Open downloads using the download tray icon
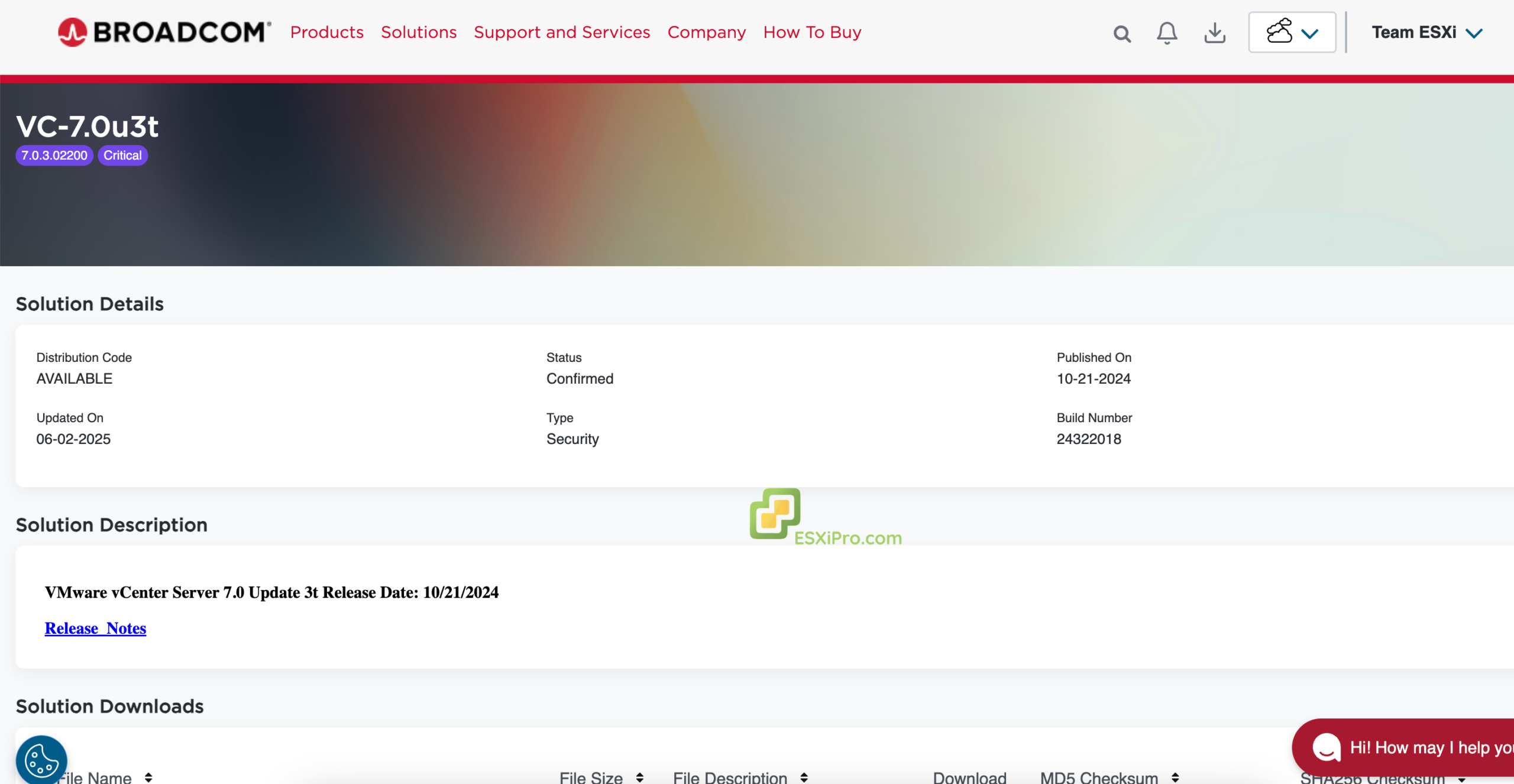The height and width of the screenshot is (784, 1514). click(1215, 34)
